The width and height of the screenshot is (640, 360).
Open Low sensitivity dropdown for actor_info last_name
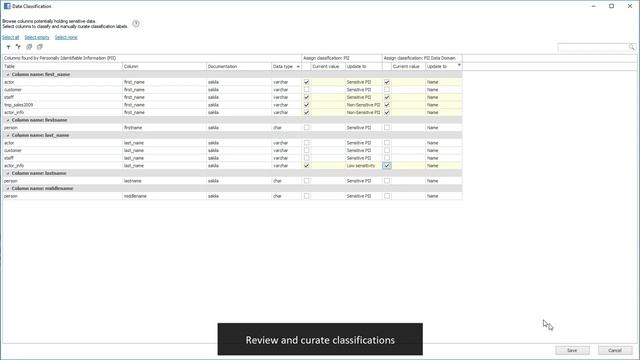363,166
